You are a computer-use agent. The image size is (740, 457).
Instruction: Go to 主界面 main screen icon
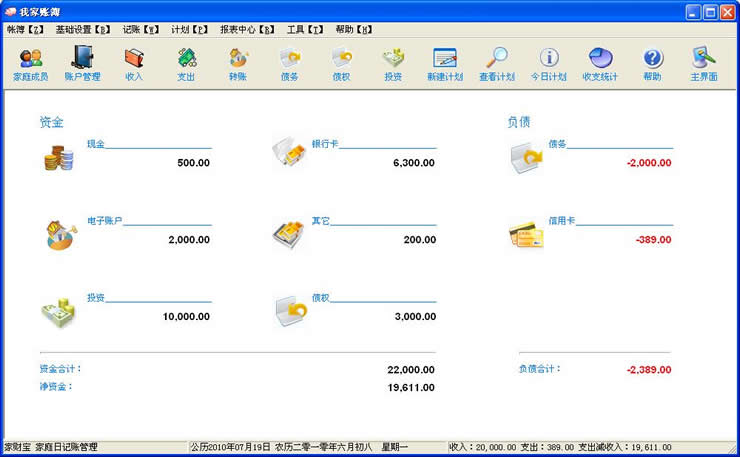click(704, 64)
